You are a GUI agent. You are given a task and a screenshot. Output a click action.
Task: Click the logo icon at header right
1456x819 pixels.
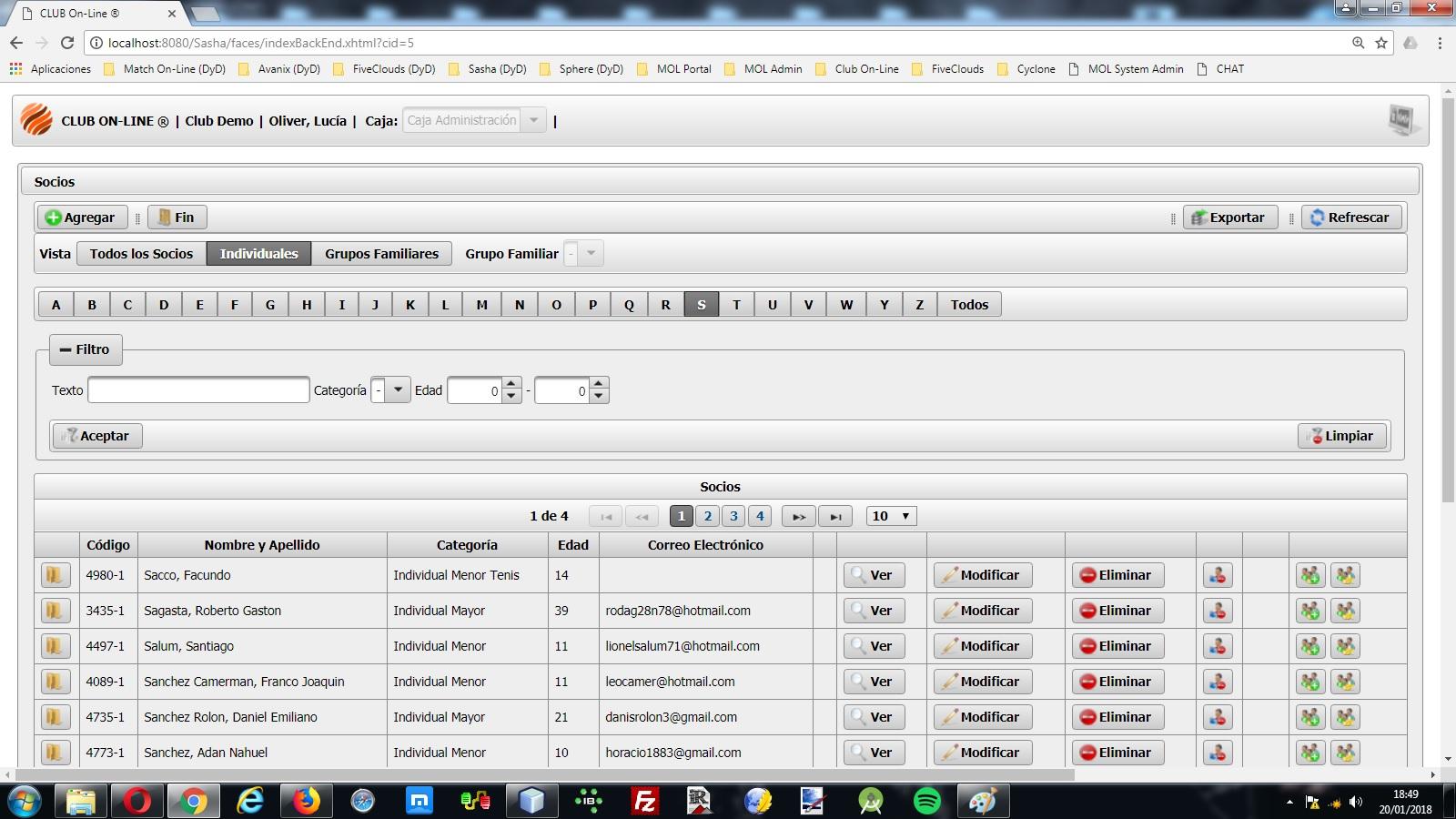pos(1401,120)
